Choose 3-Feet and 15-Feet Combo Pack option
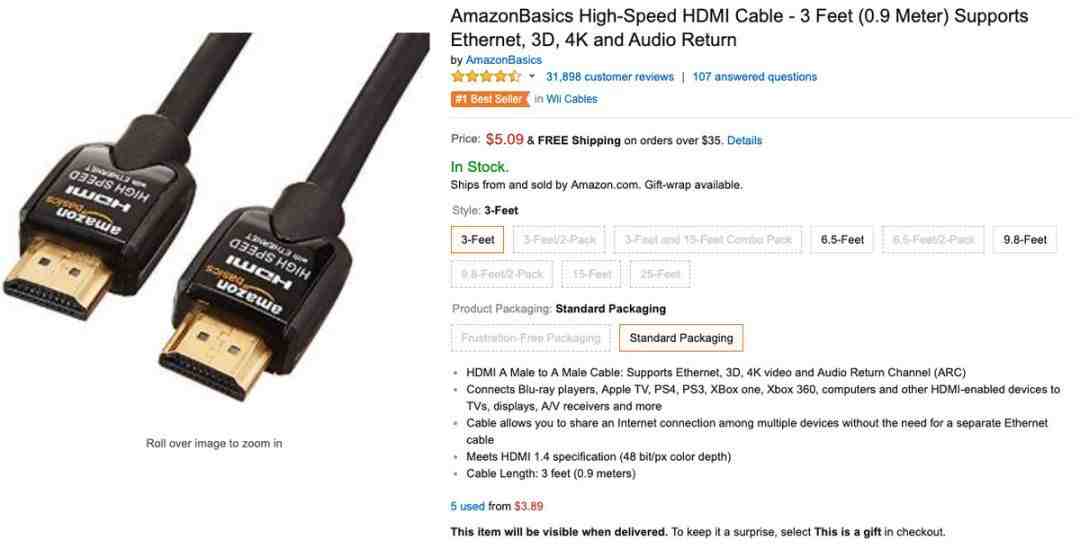This screenshot has width=1080, height=550. pos(708,240)
